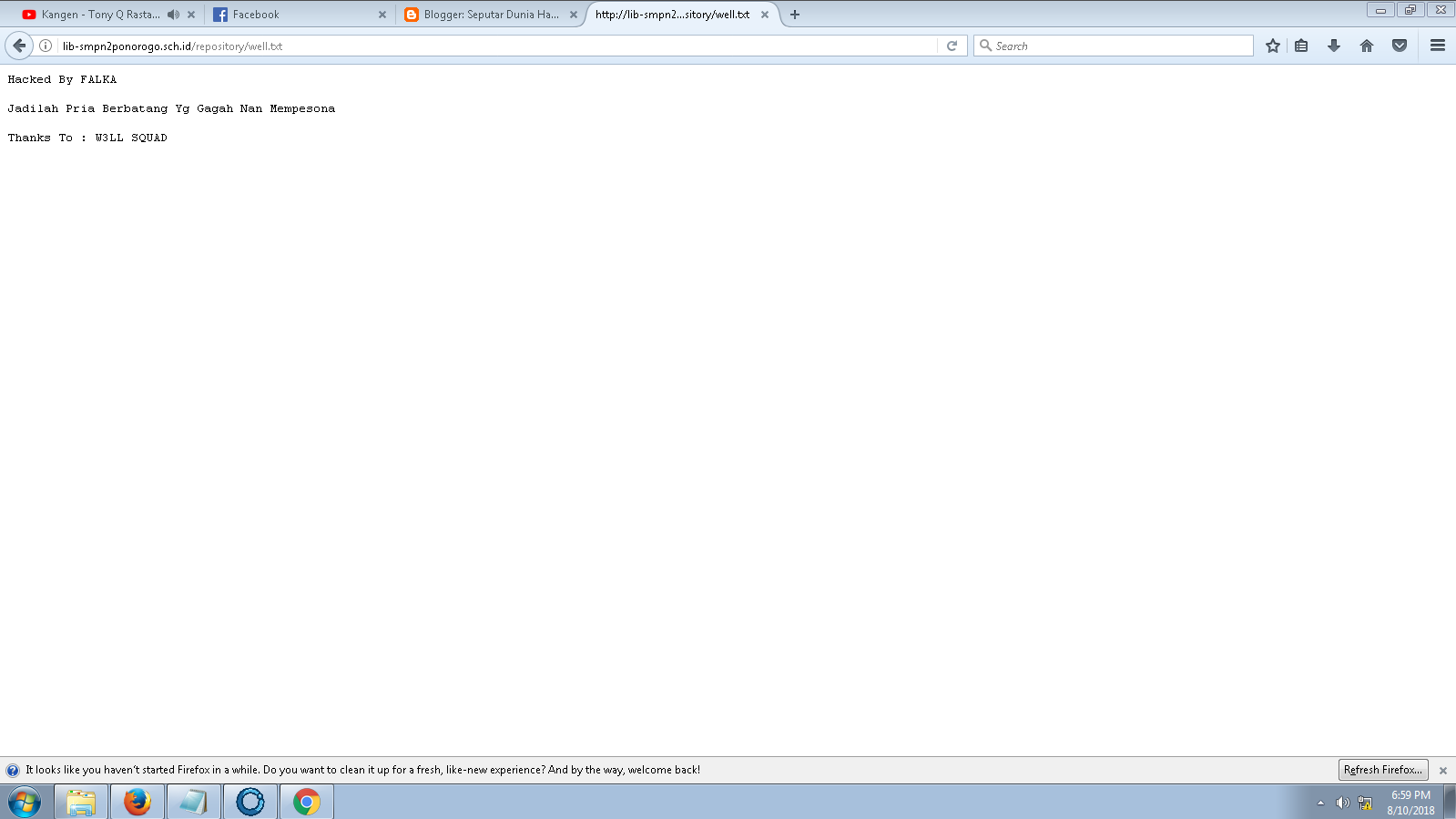Screen dimensions: 1456x819
Task: Bookmark this page with the star icon
Action: (x=1273, y=46)
